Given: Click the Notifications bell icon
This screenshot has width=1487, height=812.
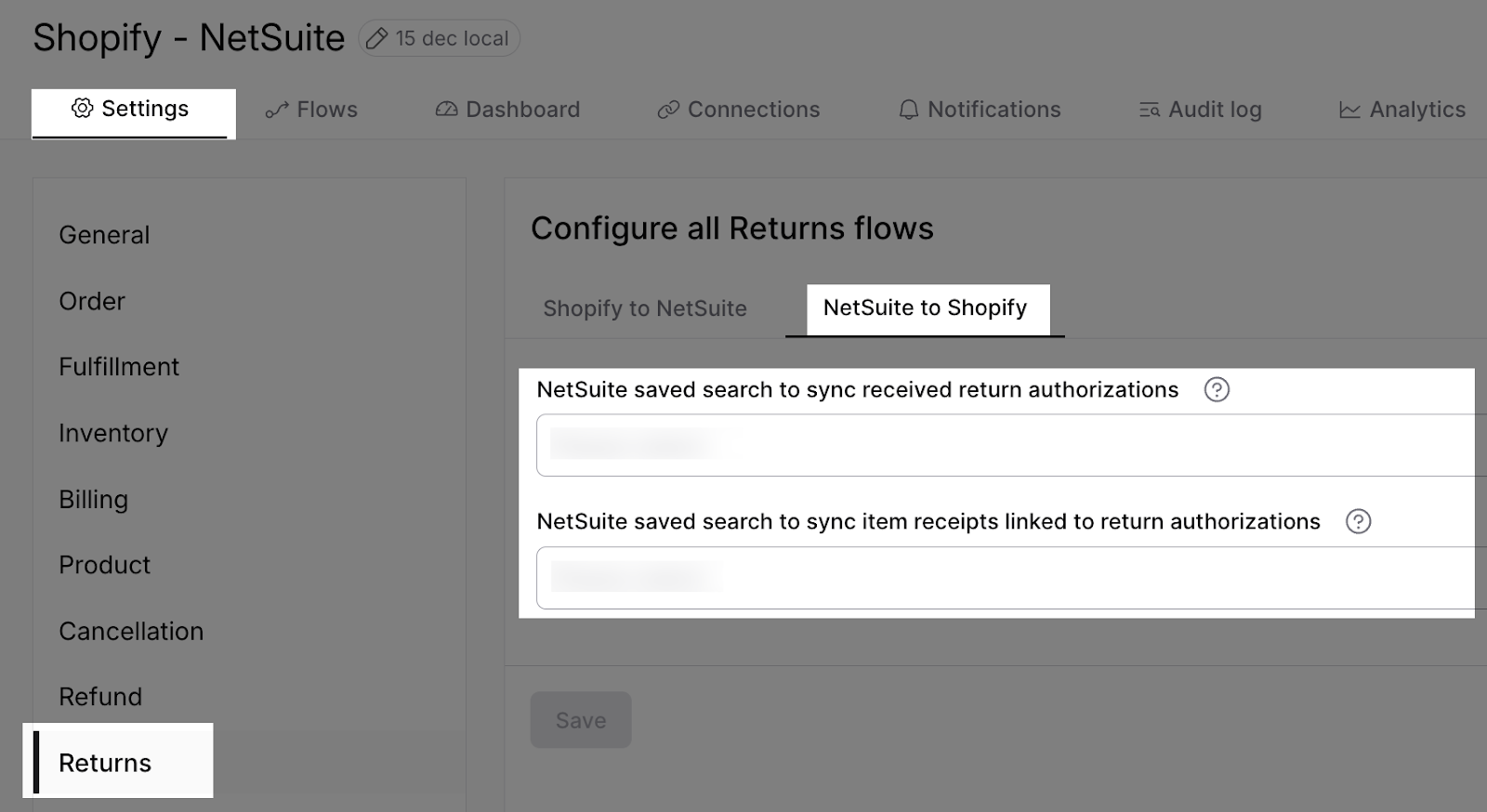Looking at the screenshot, I should pyautogui.click(x=909, y=110).
